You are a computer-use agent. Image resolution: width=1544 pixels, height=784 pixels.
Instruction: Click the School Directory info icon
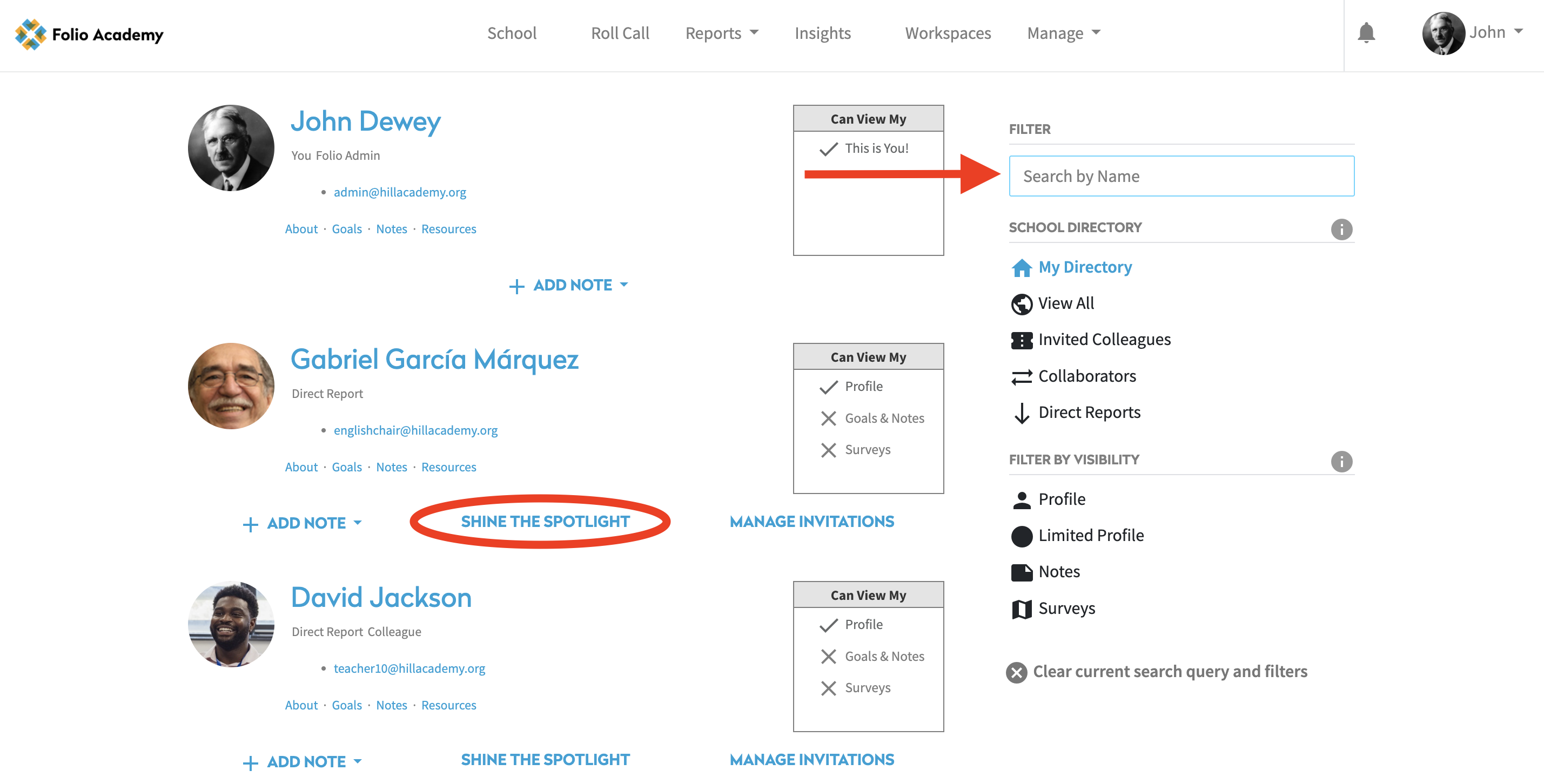1341,229
